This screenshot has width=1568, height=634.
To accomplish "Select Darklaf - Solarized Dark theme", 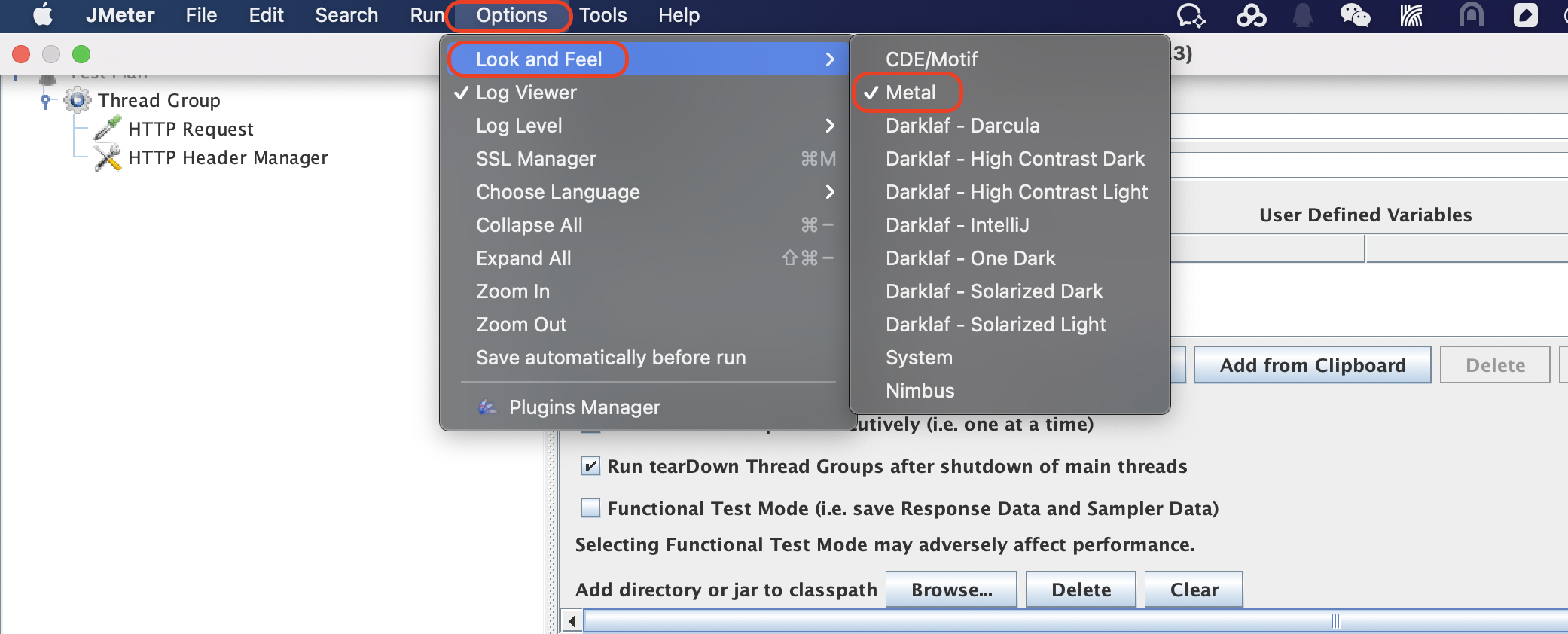I will pyautogui.click(x=1009, y=291).
